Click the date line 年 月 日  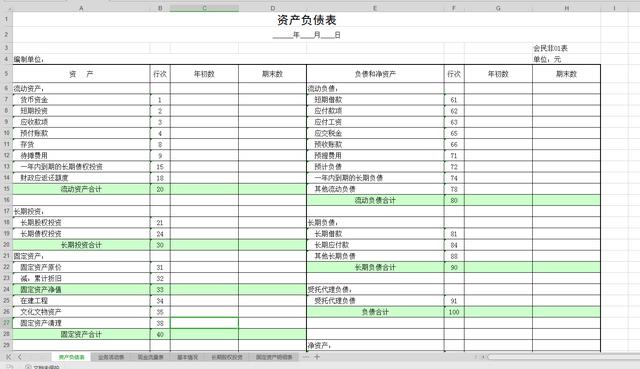point(307,35)
